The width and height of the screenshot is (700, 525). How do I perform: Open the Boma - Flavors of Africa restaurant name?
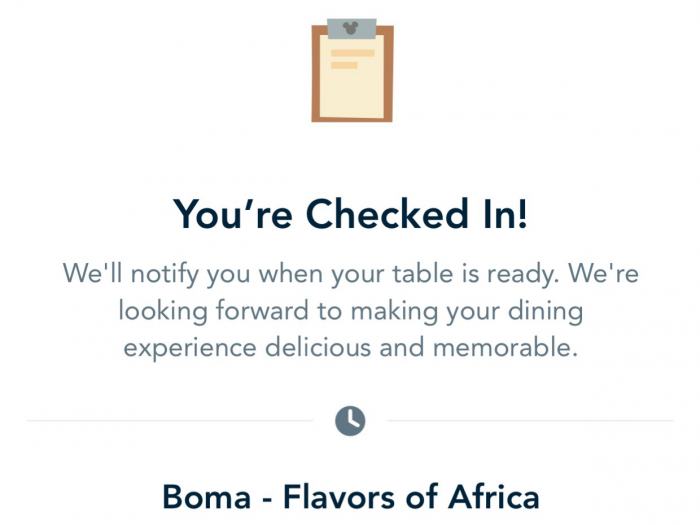pos(350,496)
